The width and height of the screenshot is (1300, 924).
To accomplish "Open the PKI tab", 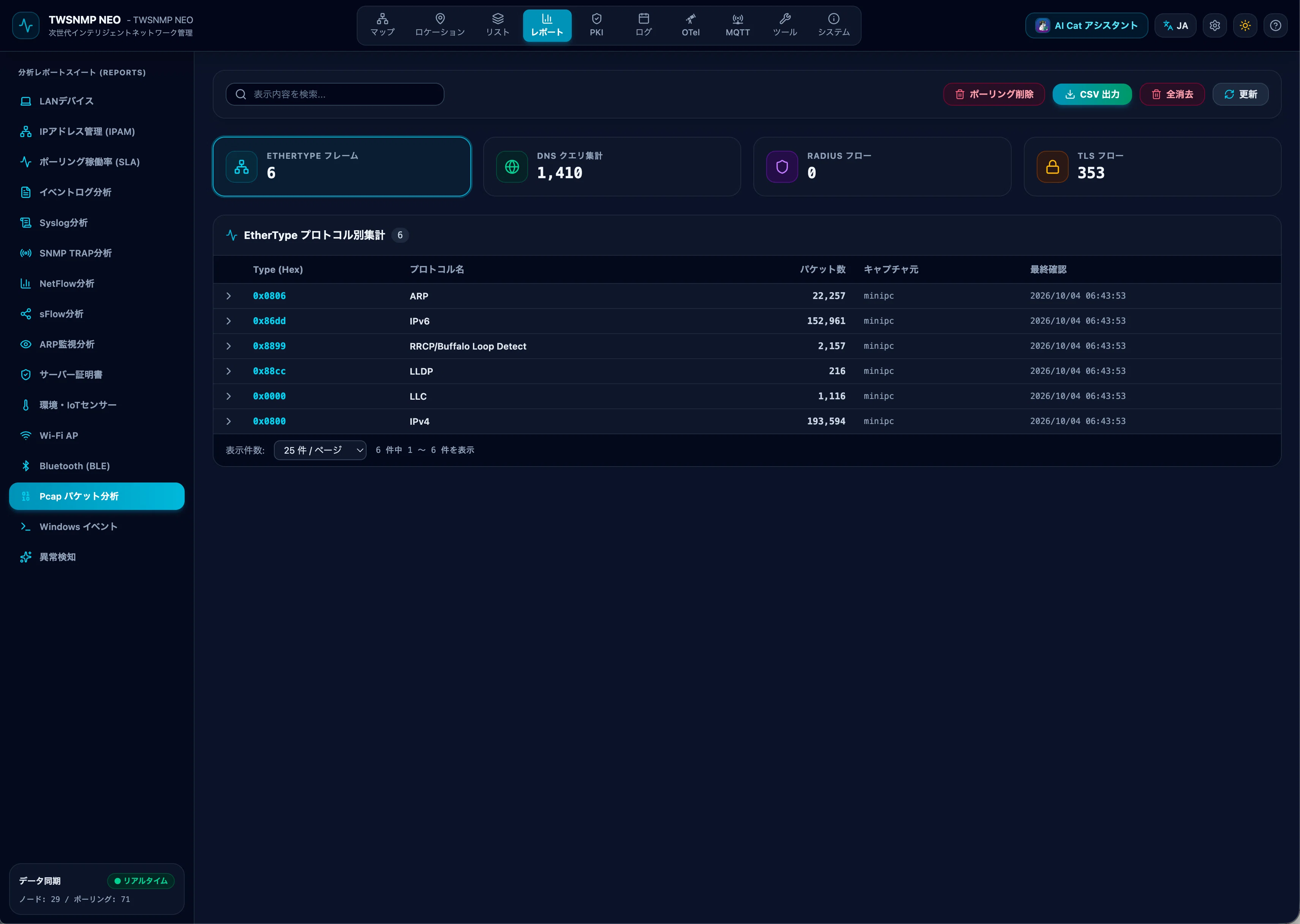I will tap(596, 25).
